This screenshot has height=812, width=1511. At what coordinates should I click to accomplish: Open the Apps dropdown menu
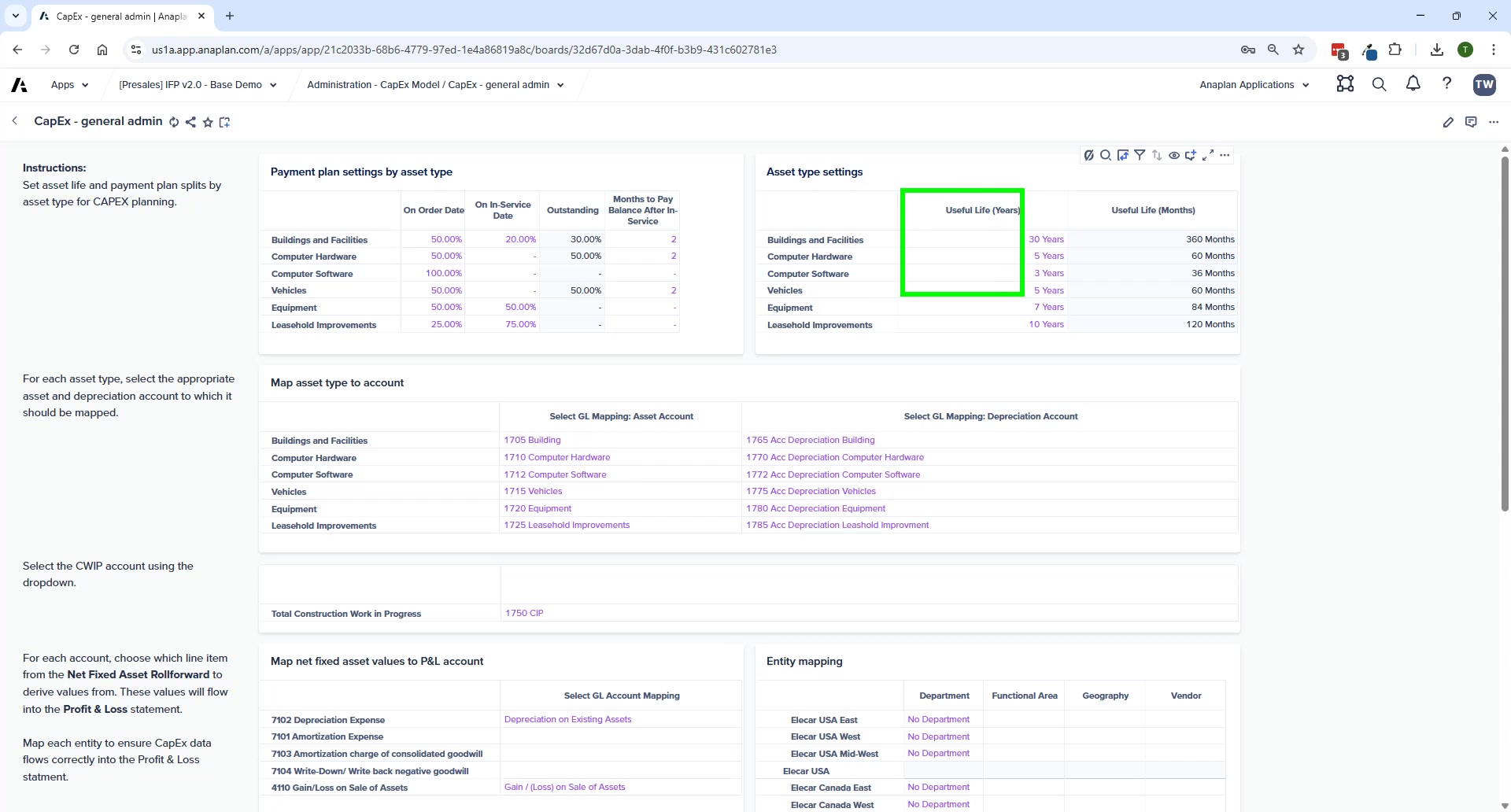point(68,84)
